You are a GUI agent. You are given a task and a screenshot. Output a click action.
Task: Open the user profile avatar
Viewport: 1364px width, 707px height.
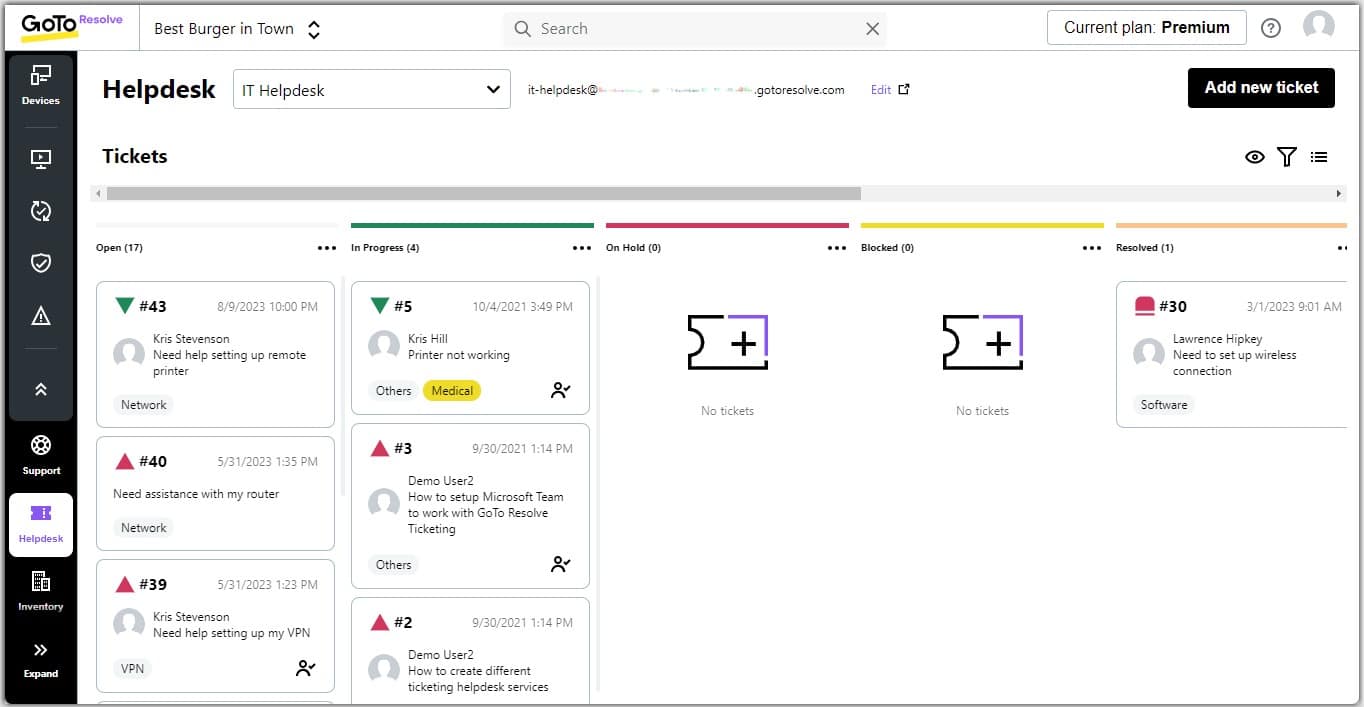1319,27
